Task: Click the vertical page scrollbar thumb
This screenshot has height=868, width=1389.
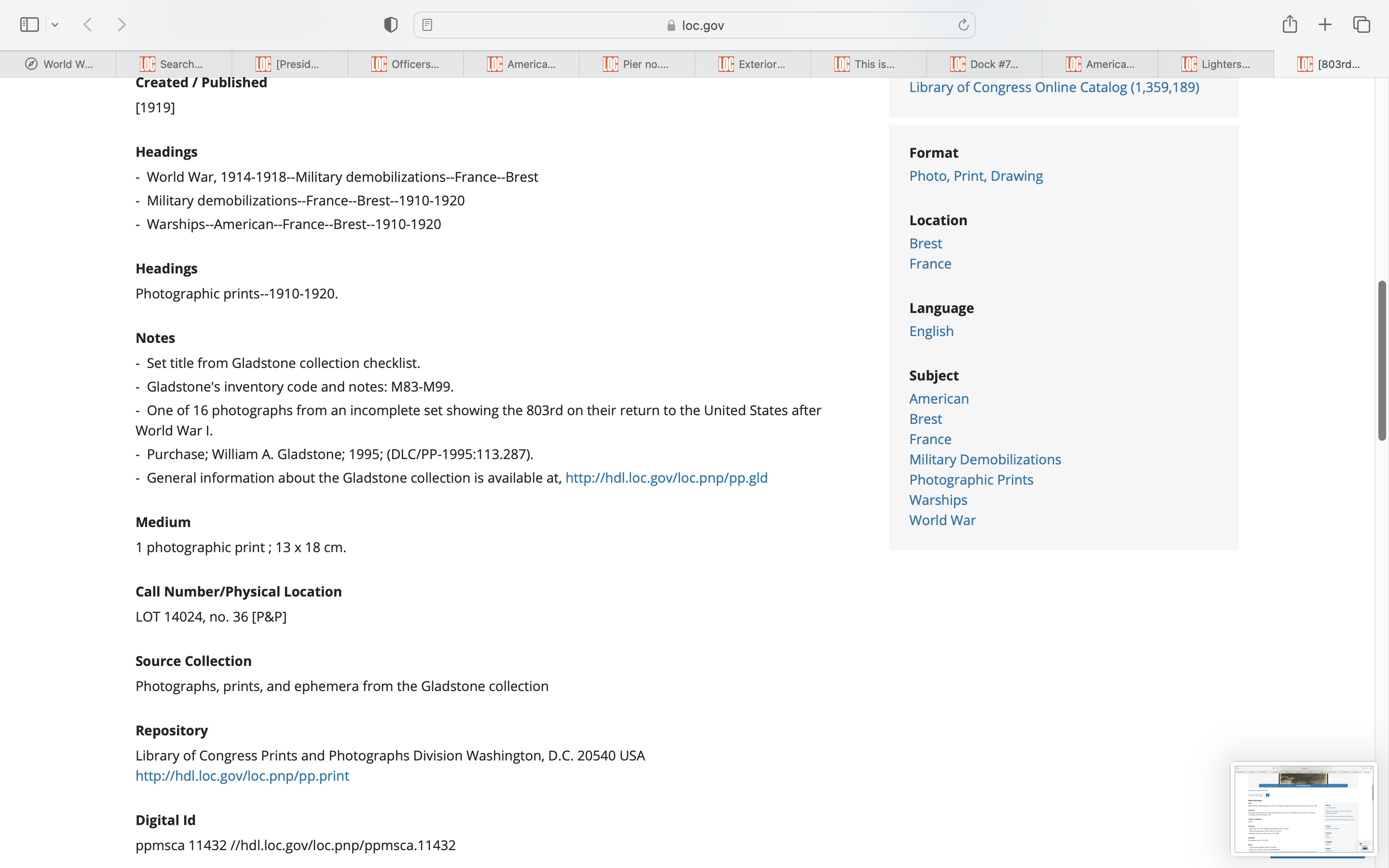Action: point(1382,361)
